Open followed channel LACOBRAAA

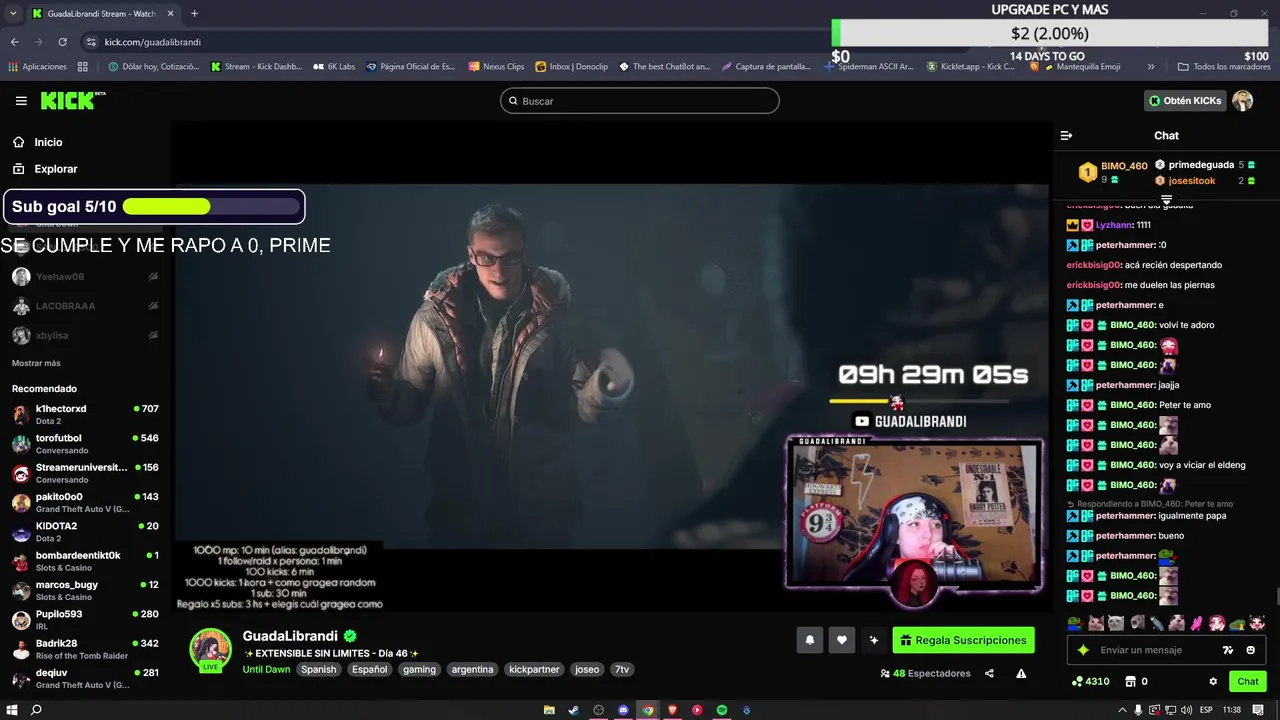click(x=85, y=306)
